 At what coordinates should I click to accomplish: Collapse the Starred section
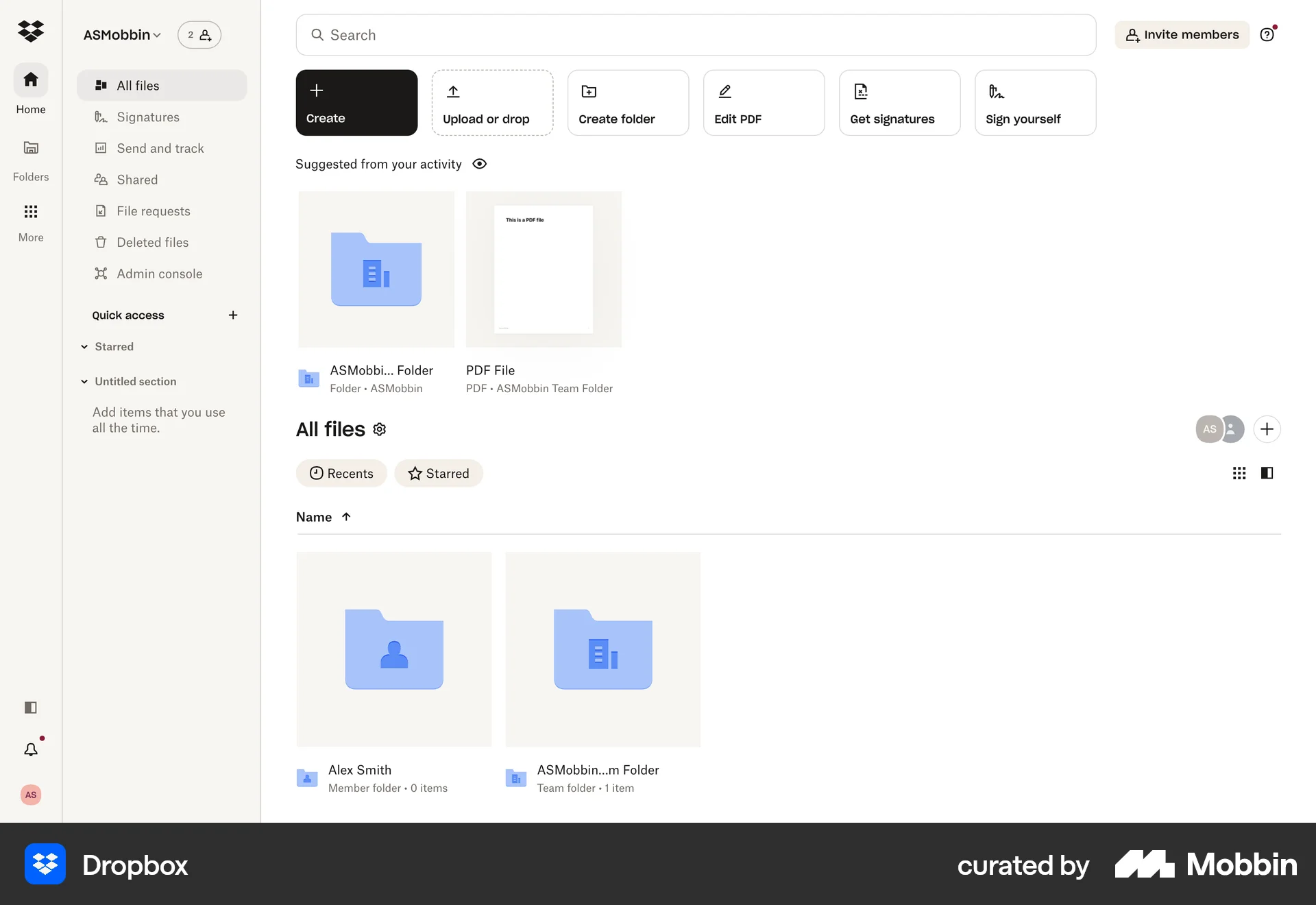pos(85,346)
